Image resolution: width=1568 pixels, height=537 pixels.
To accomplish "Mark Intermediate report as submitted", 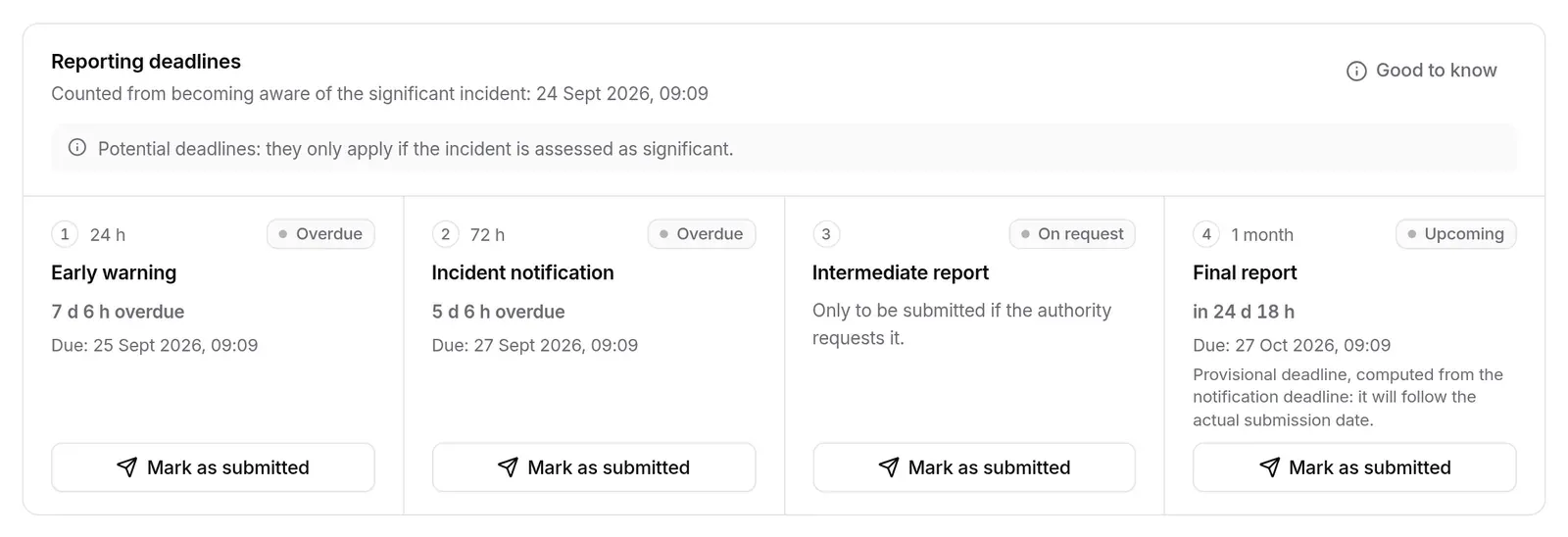I will point(974,467).
